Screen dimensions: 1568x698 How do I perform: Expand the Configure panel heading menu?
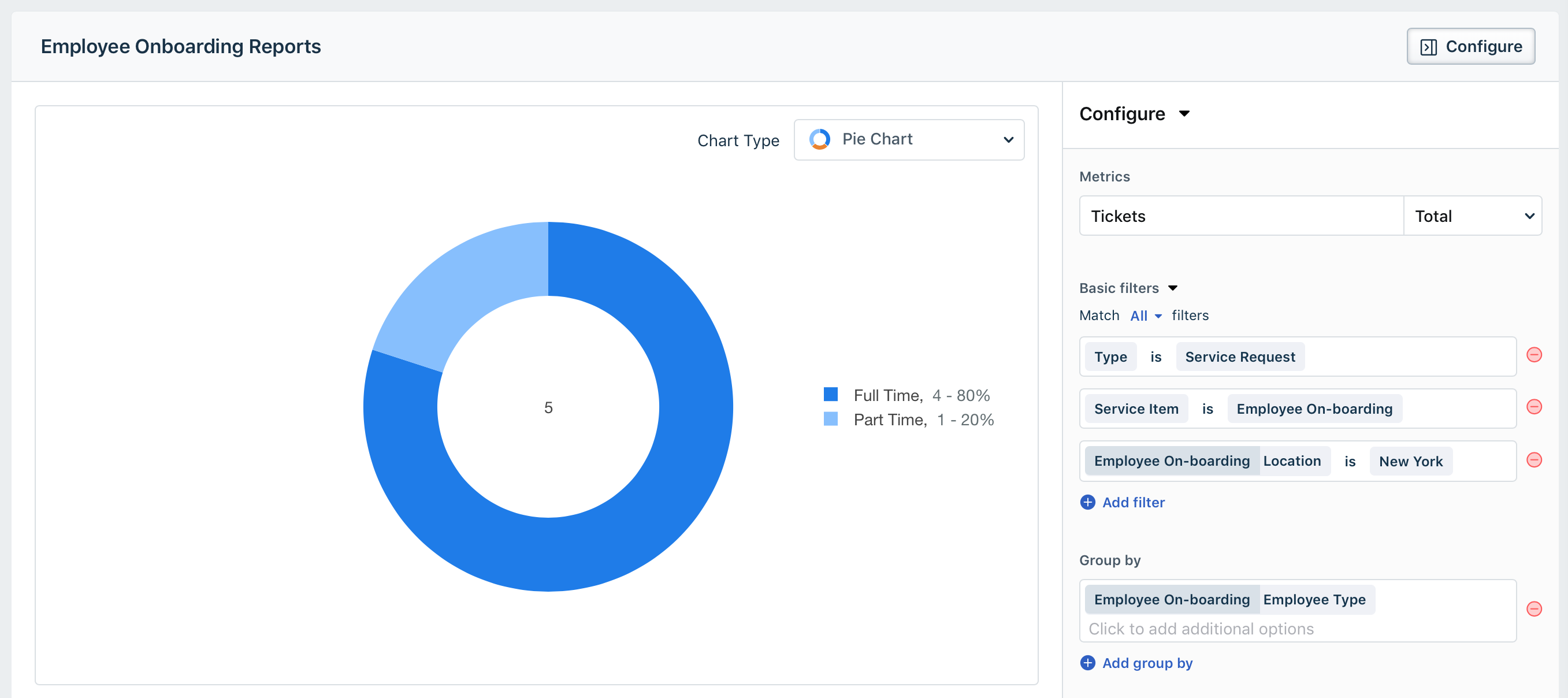(1184, 114)
